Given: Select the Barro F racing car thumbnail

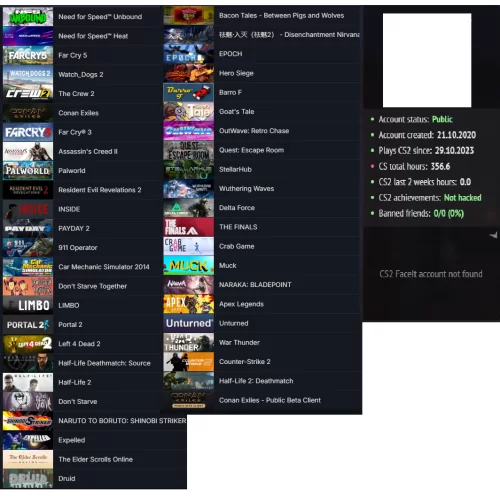Looking at the screenshot, I should tap(189, 92).
